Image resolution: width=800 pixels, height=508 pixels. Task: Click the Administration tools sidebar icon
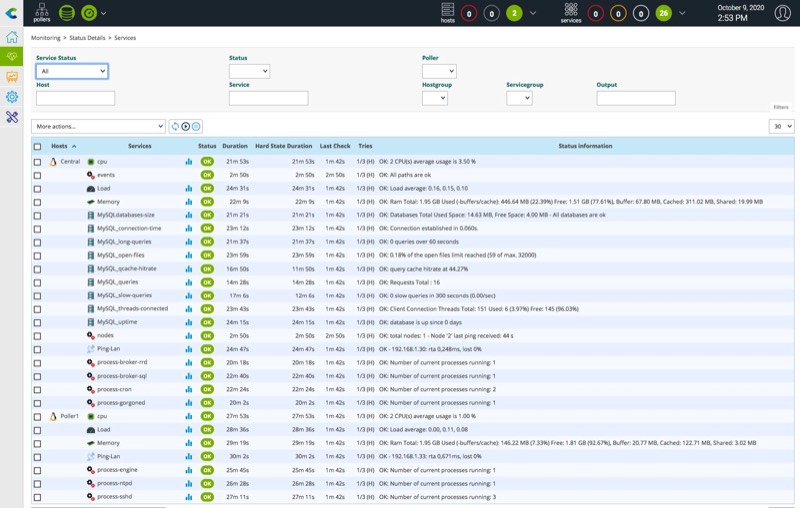[12, 117]
